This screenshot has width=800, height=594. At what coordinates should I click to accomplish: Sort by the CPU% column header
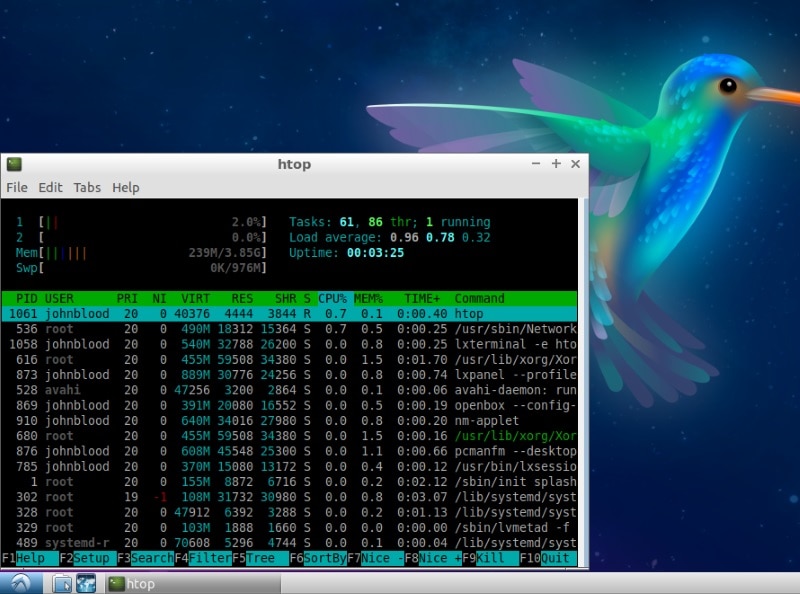pos(332,299)
